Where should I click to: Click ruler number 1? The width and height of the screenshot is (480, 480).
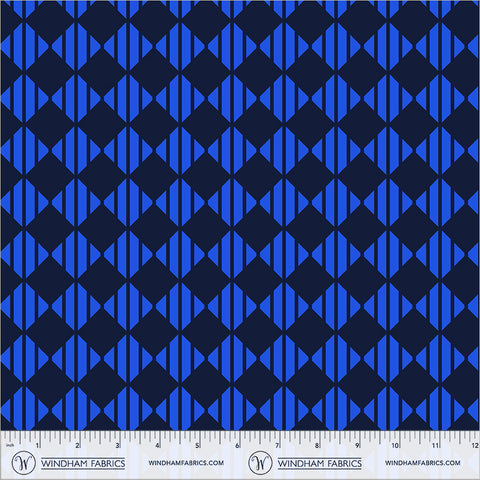point(38,446)
